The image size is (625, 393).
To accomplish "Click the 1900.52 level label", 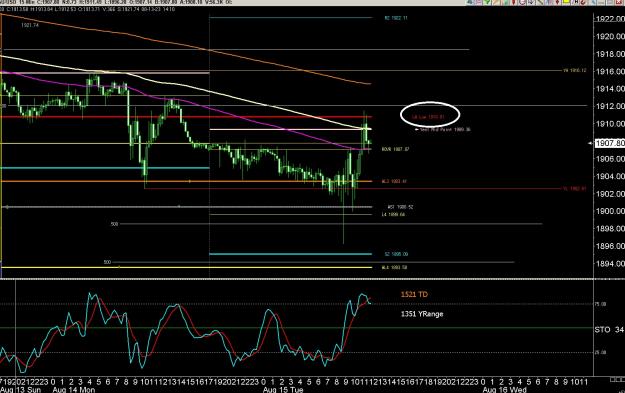I will (401, 207).
